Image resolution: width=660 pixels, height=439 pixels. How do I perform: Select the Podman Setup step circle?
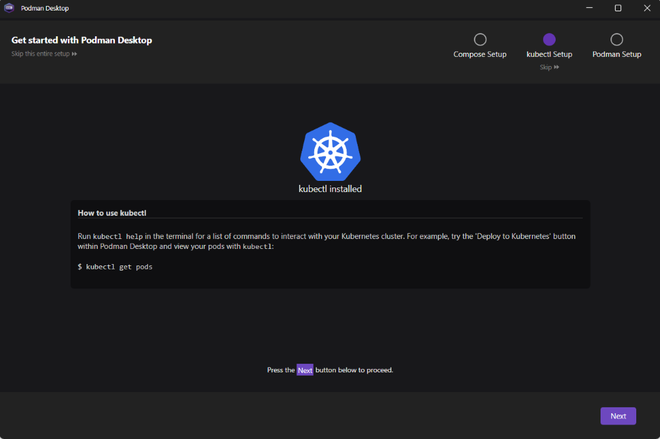pyautogui.click(x=617, y=40)
